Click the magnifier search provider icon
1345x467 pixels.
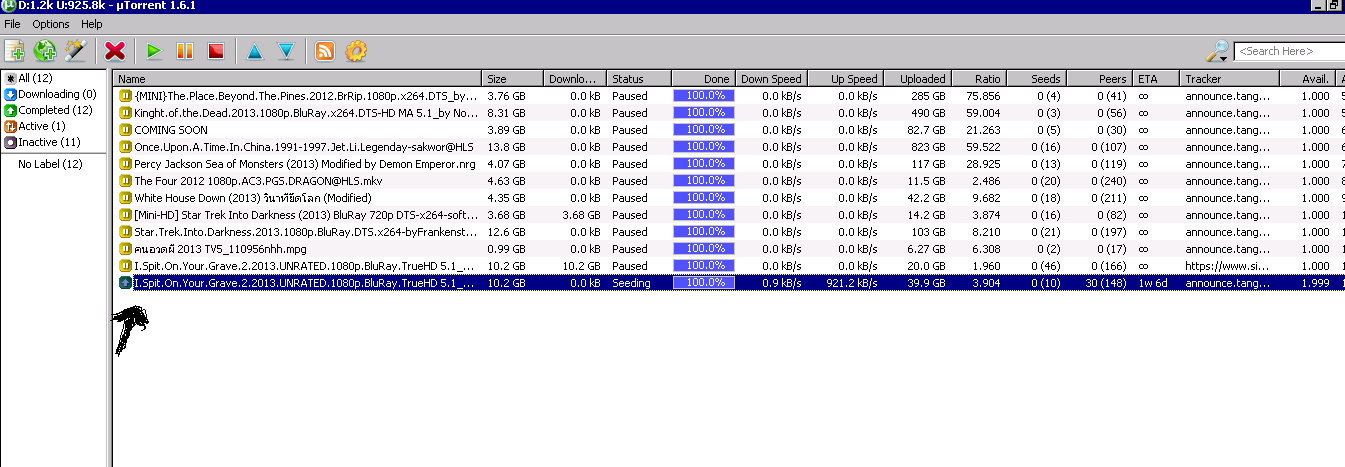tap(1218, 50)
